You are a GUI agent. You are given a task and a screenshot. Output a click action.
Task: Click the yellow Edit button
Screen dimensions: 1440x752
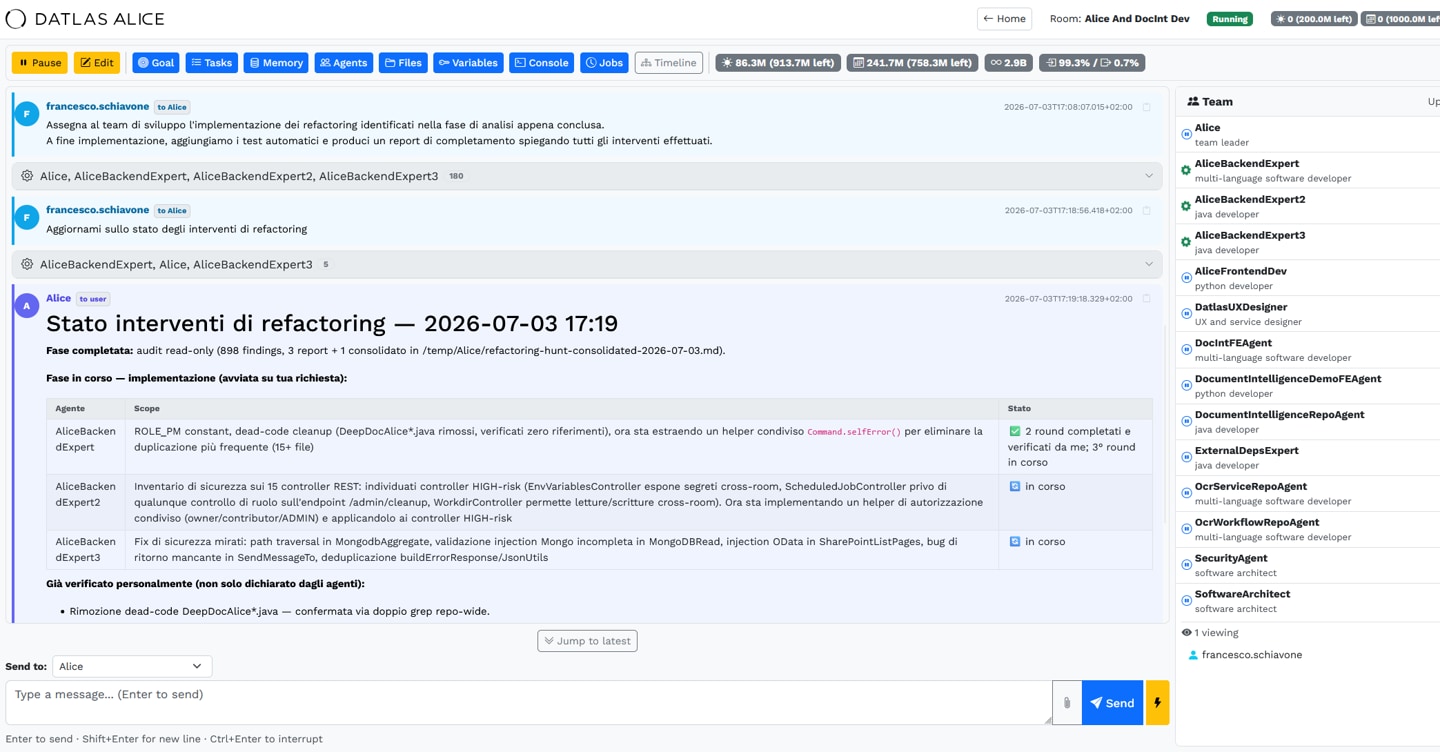pyautogui.click(x=97, y=63)
